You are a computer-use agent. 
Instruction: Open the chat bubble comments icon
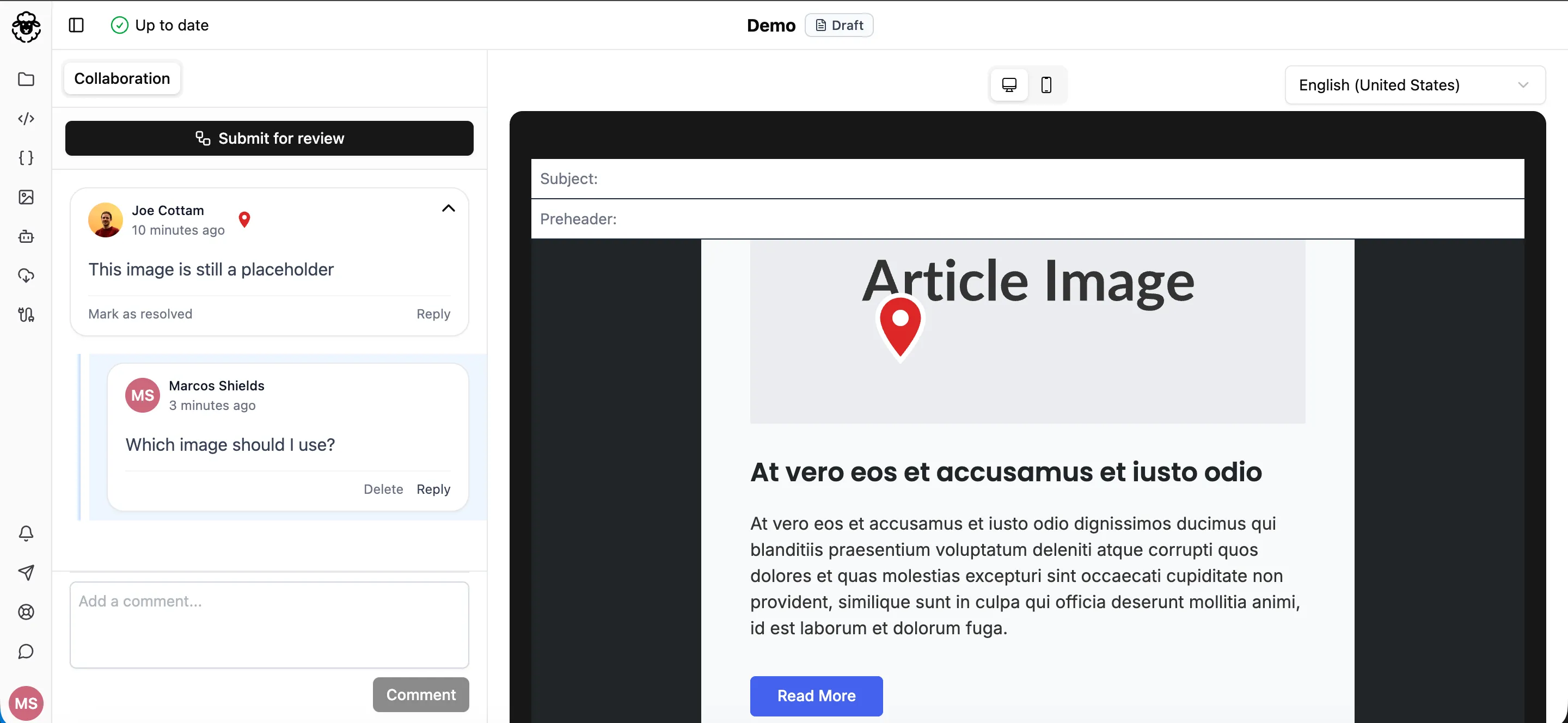click(x=26, y=651)
